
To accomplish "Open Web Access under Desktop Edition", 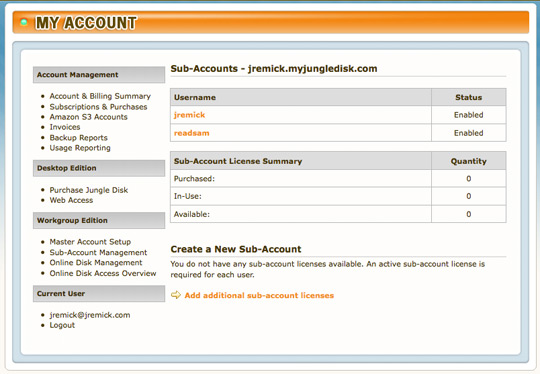I will coord(71,200).
